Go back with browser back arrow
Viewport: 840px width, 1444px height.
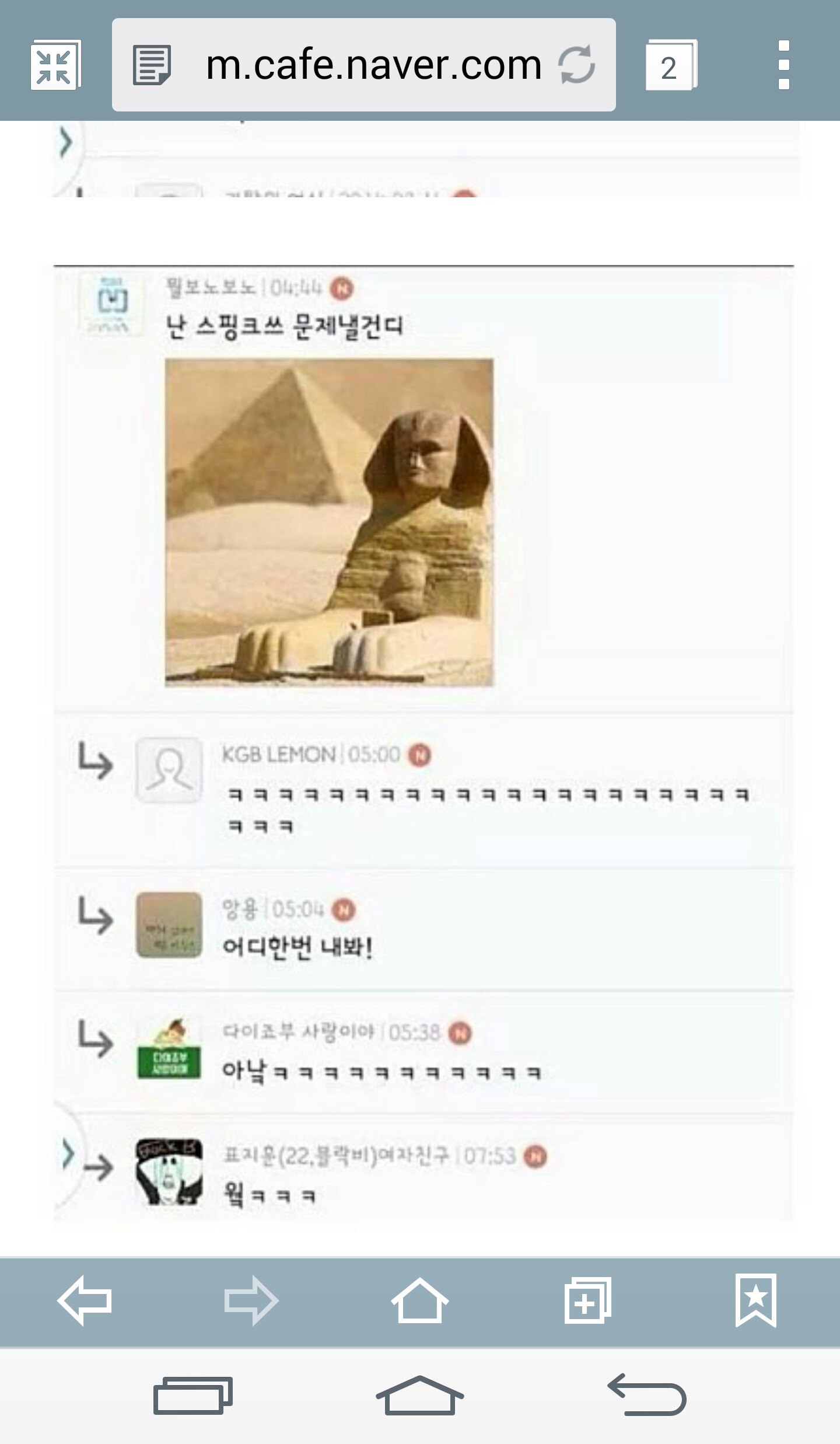(x=85, y=1300)
